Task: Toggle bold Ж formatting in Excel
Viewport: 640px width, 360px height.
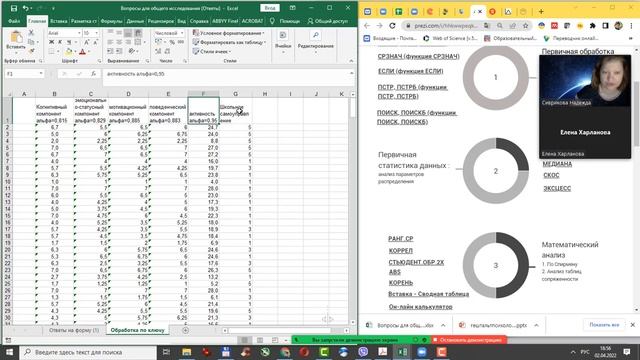Action: coord(51,42)
